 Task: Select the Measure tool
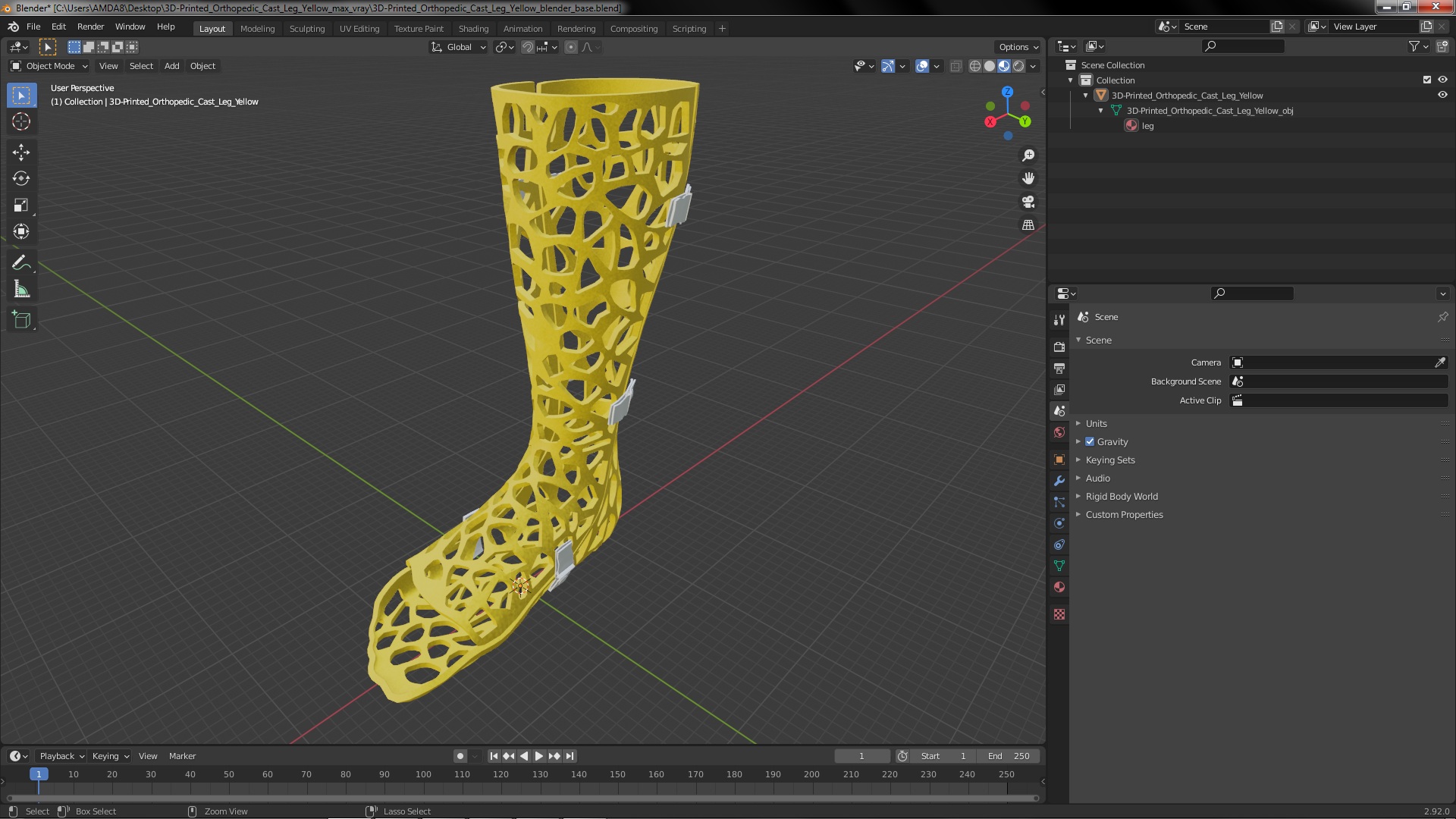click(21, 290)
